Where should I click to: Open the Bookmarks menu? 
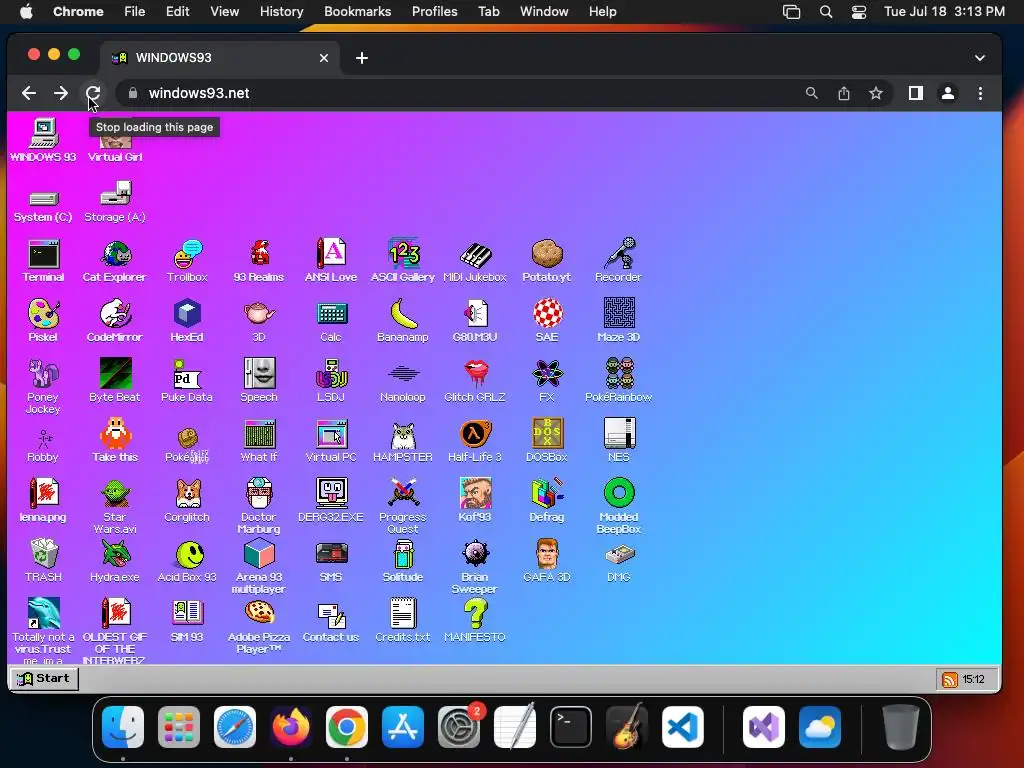(357, 11)
